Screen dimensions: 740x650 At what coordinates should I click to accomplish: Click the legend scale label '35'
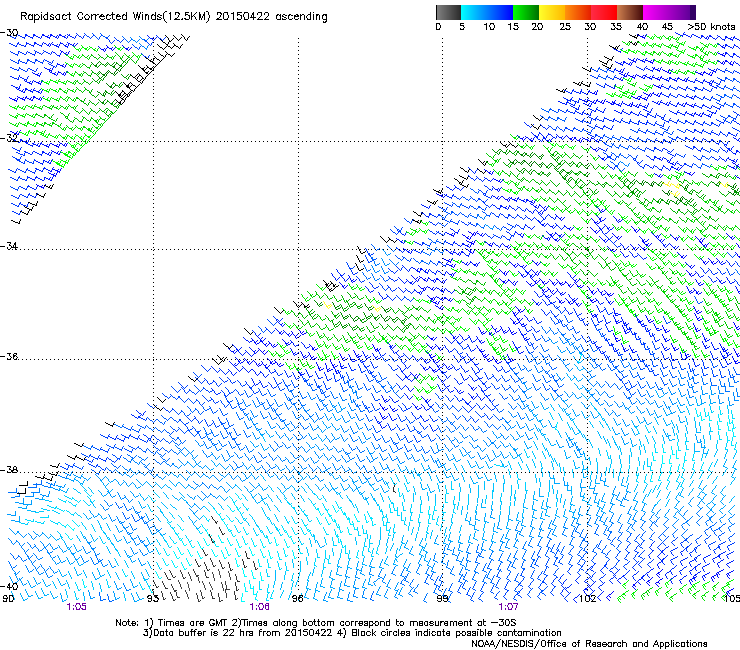[x=616, y=27]
